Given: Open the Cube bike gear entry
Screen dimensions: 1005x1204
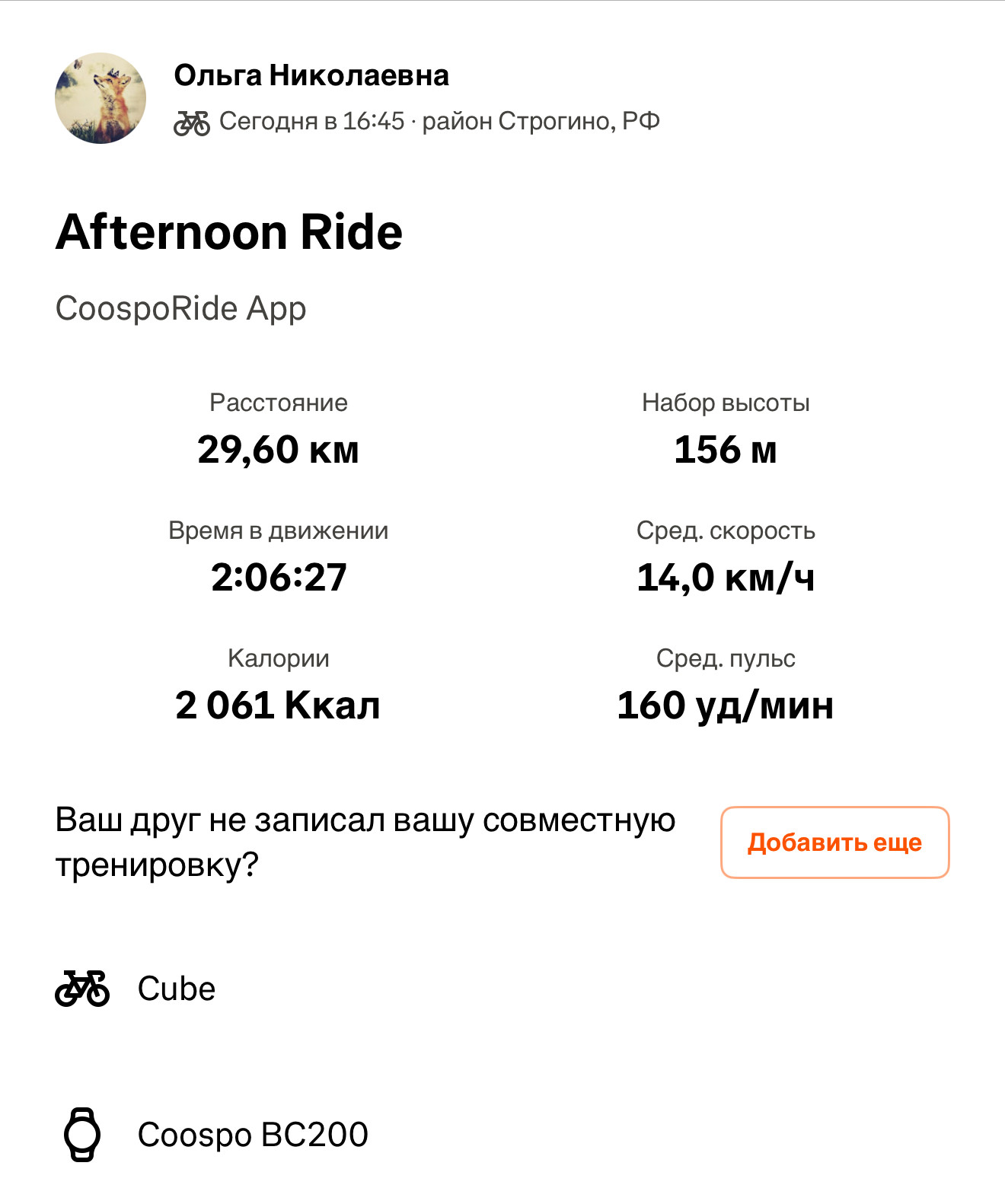Looking at the screenshot, I should click(177, 989).
